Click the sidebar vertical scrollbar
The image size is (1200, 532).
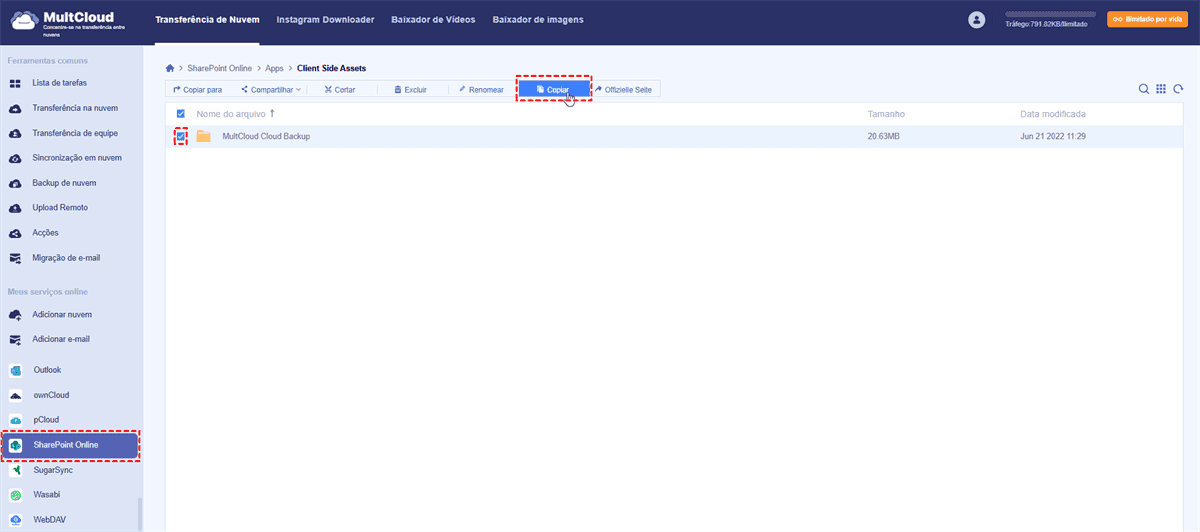point(140,514)
